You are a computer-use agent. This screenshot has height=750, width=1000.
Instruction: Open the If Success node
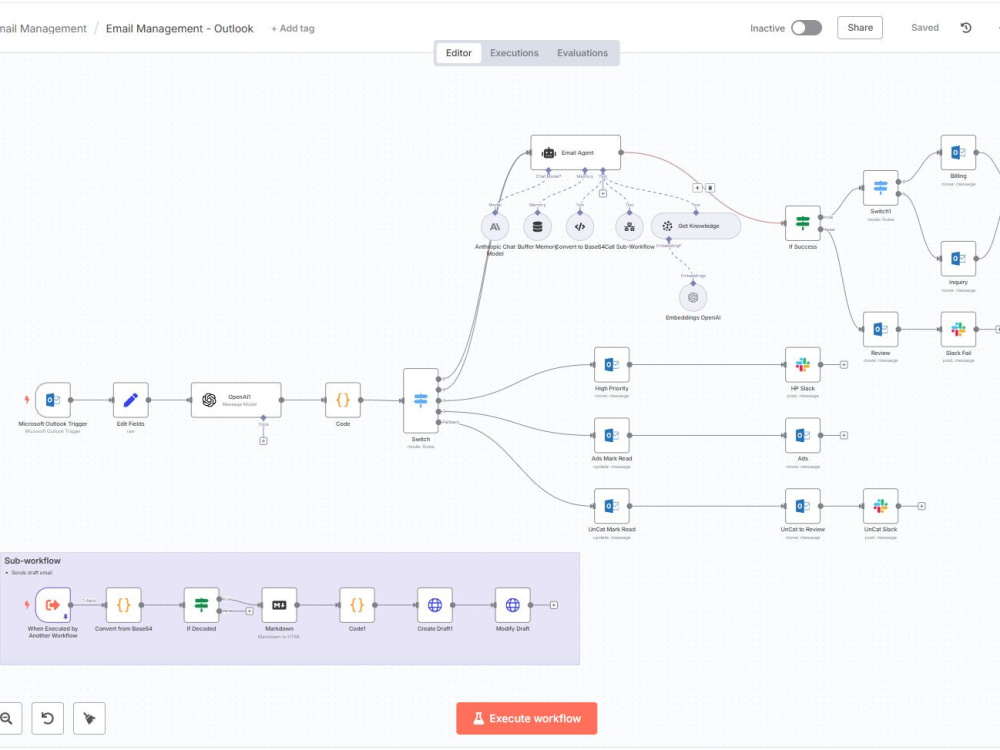[803, 223]
